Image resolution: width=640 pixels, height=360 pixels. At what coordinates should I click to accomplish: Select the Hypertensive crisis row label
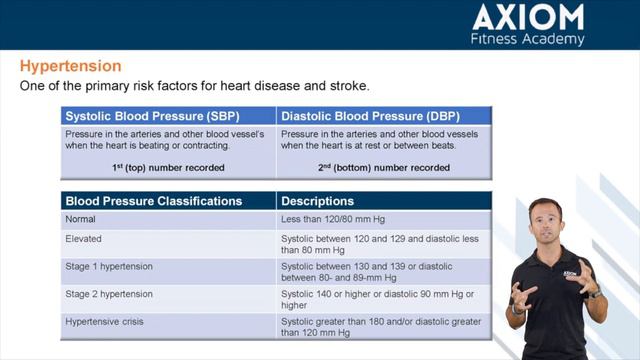pyautogui.click(x=104, y=322)
